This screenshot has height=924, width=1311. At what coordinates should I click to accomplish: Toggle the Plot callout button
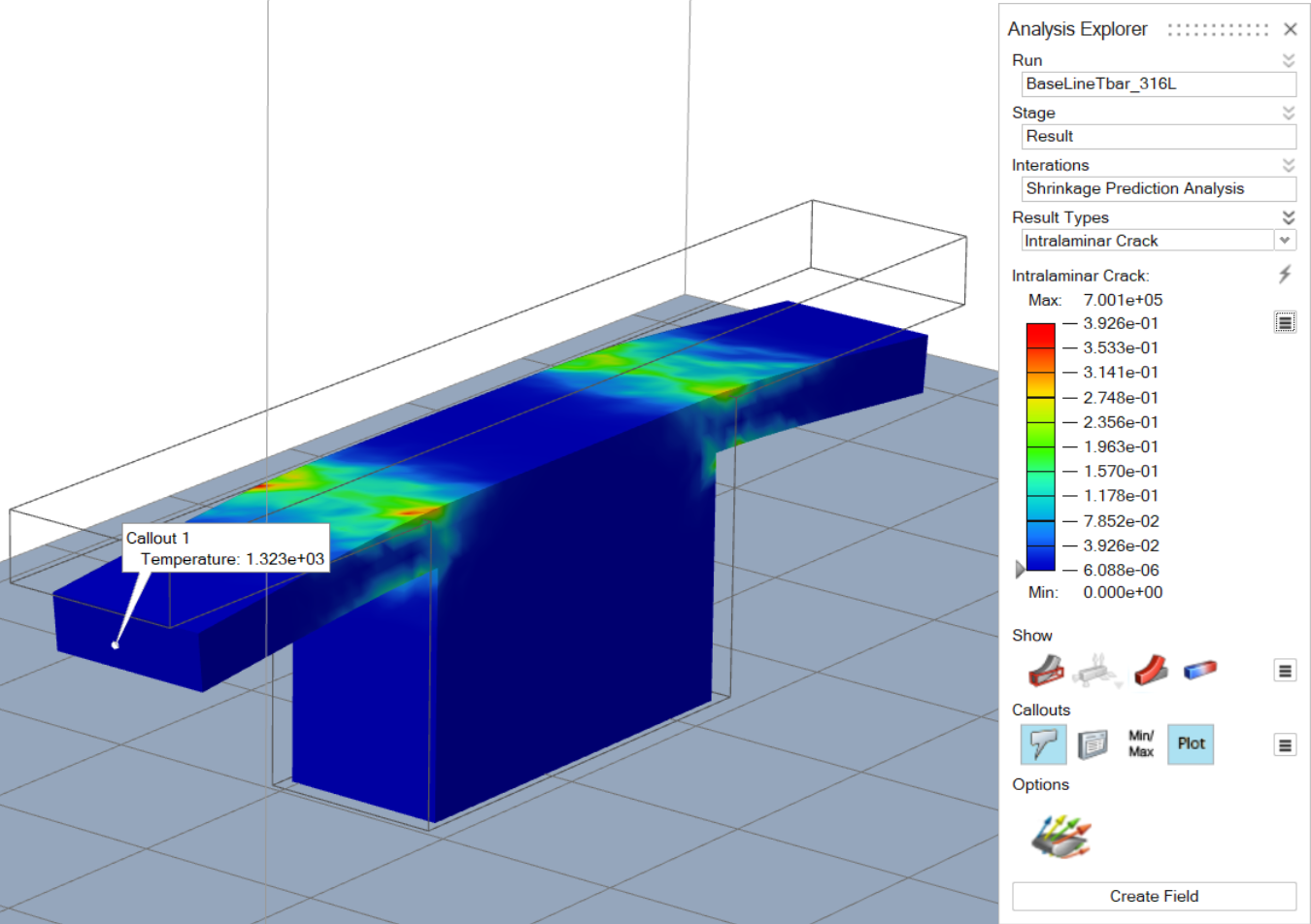point(1191,744)
